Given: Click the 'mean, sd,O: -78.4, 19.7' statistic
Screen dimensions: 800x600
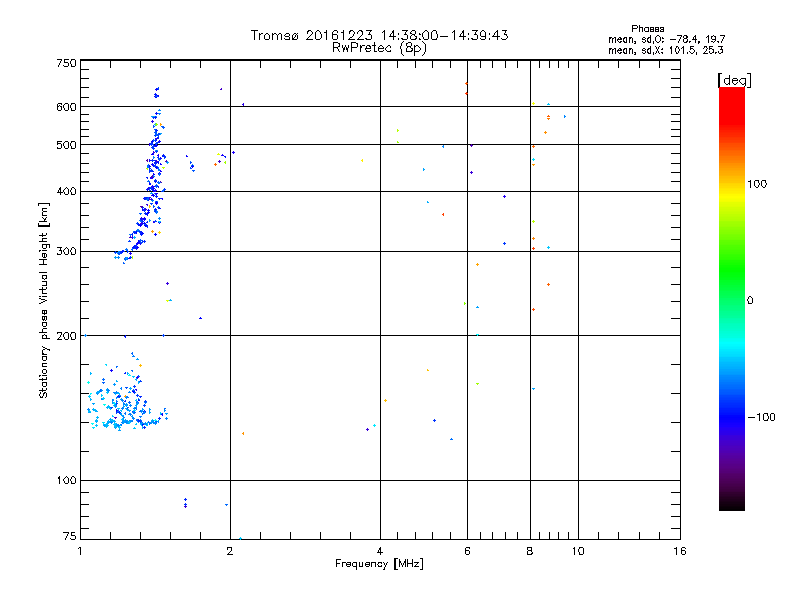Looking at the screenshot, I should (x=666, y=39).
